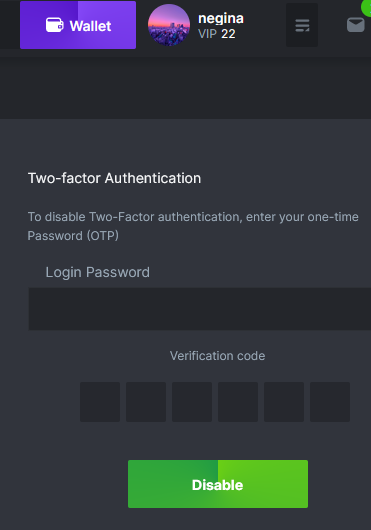Image resolution: width=371 pixels, height=530 pixels.
Task: Open the VIP 22 level label
Action: (x=217, y=34)
